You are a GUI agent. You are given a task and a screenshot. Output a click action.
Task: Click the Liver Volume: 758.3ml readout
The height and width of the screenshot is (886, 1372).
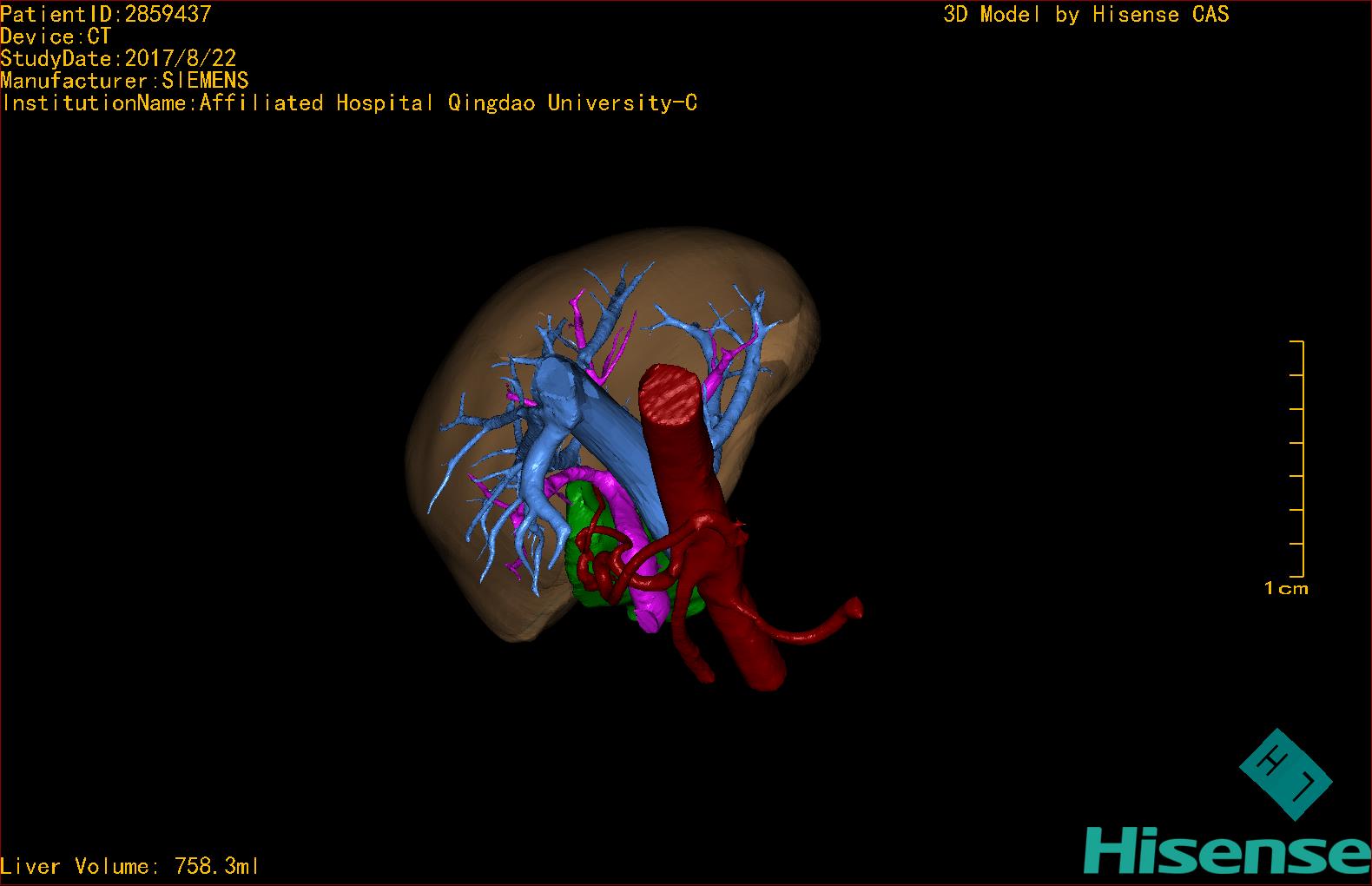129,866
